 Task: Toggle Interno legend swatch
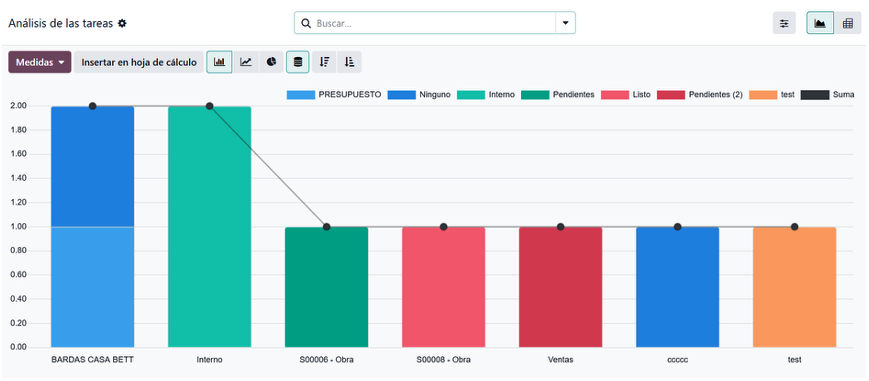point(471,95)
